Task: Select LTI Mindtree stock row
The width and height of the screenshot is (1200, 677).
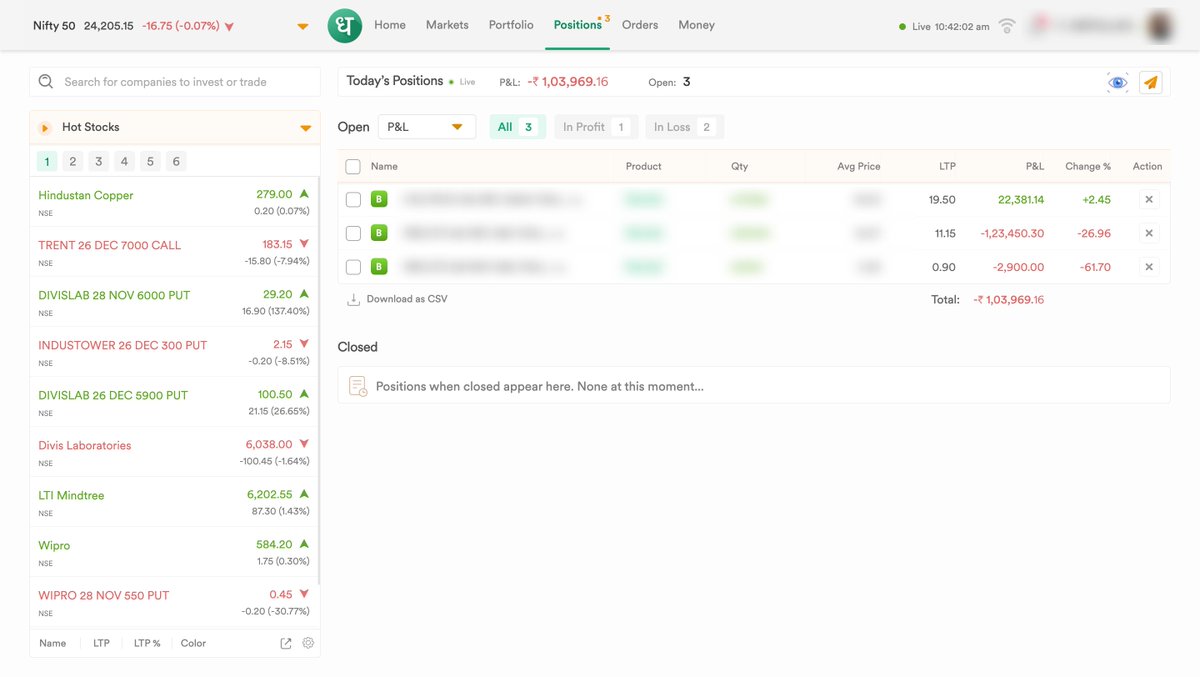Action: click(174, 502)
